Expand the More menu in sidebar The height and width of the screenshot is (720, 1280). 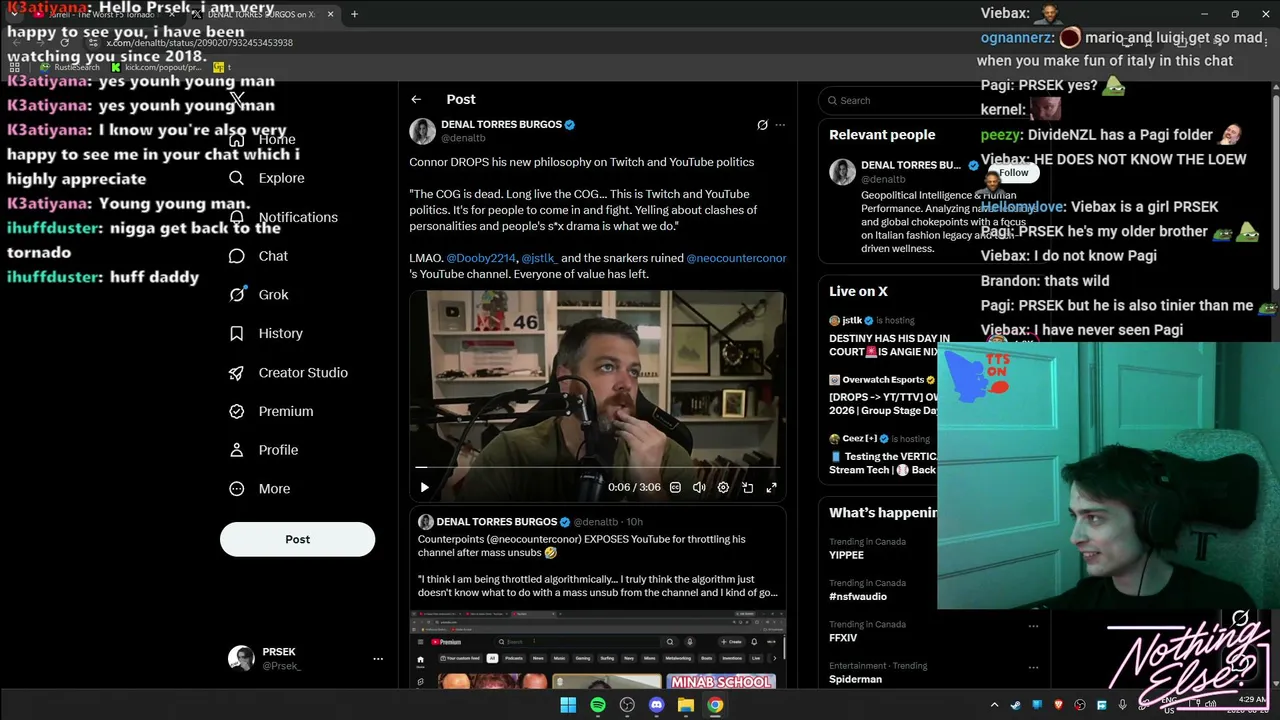tap(259, 489)
